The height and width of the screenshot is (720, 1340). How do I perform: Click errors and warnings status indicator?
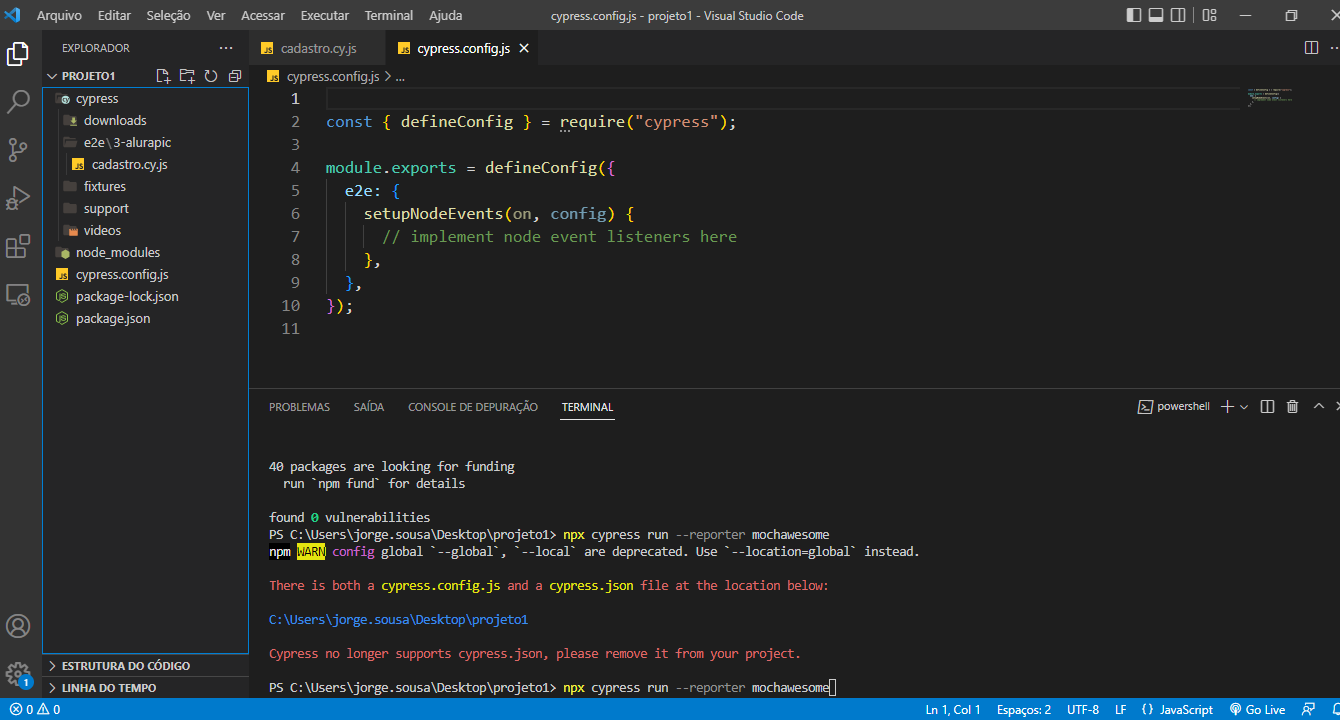click(x=33, y=709)
